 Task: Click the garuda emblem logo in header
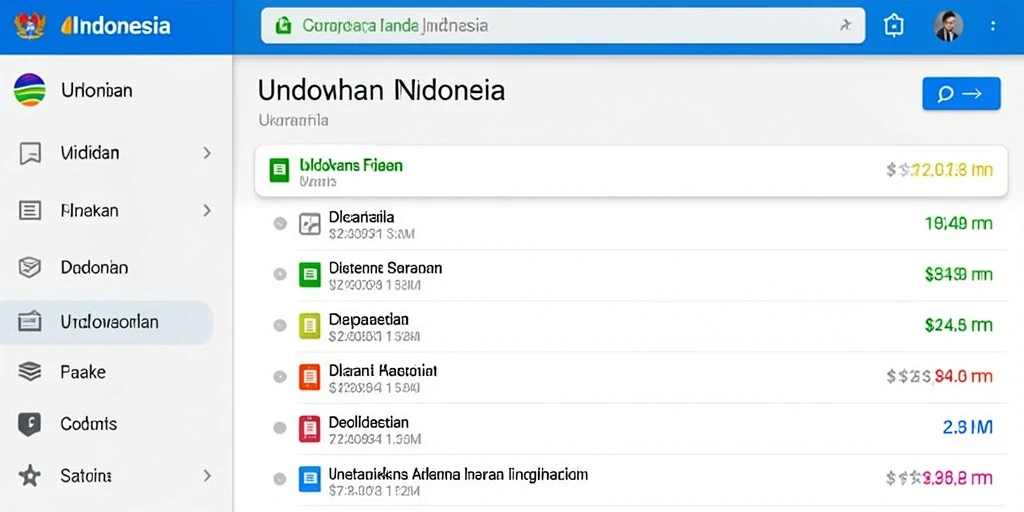[x=30, y=25]
